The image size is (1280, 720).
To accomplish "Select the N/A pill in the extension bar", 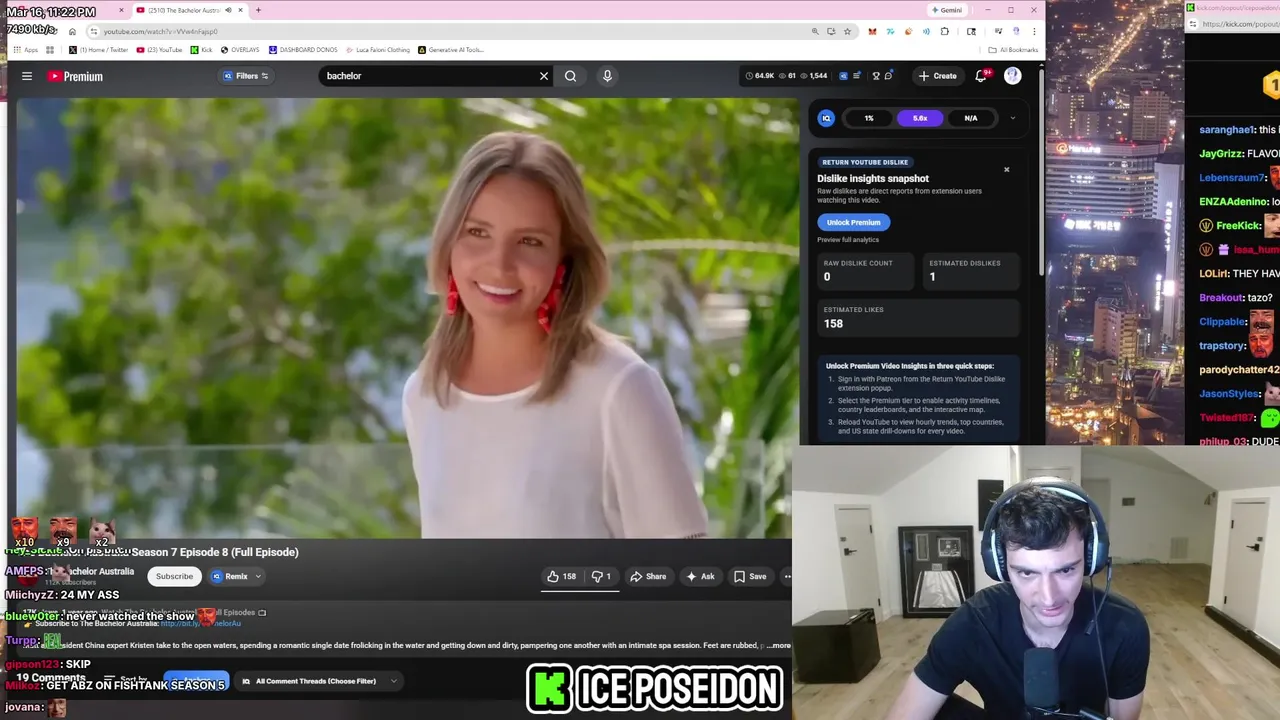I will tap(971, 118).
